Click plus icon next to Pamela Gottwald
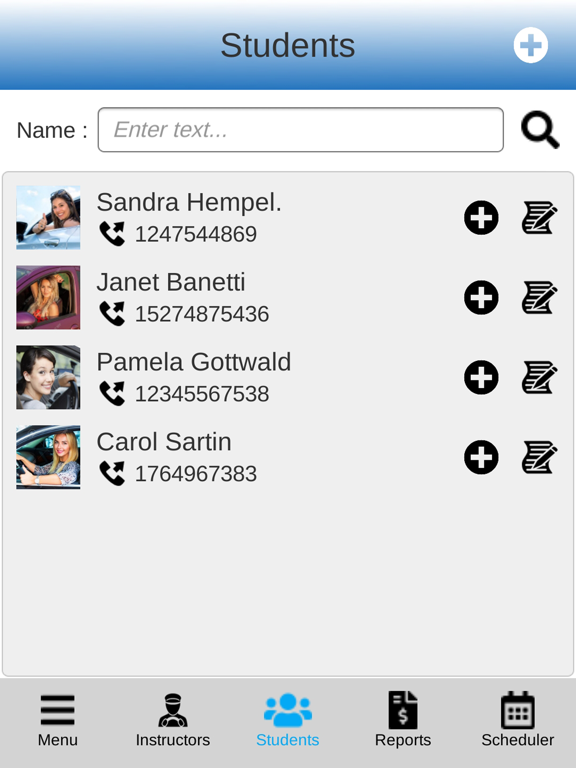576x768 pixels. pyautogui.click(x=481, y=377)
